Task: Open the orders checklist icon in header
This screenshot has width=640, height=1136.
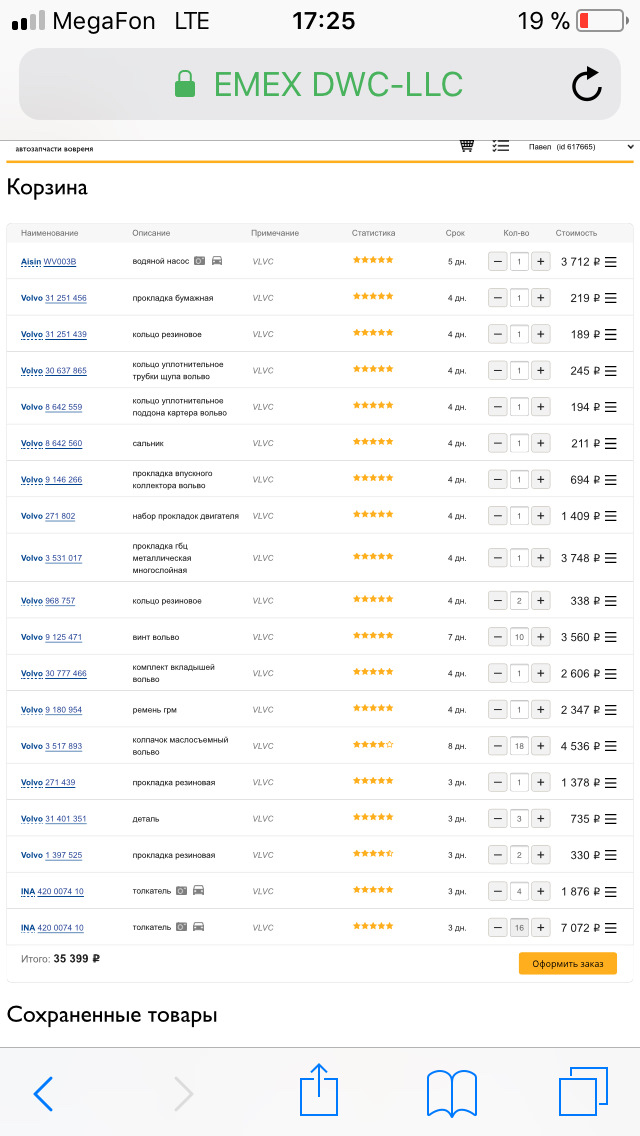Action: (501, 146)
